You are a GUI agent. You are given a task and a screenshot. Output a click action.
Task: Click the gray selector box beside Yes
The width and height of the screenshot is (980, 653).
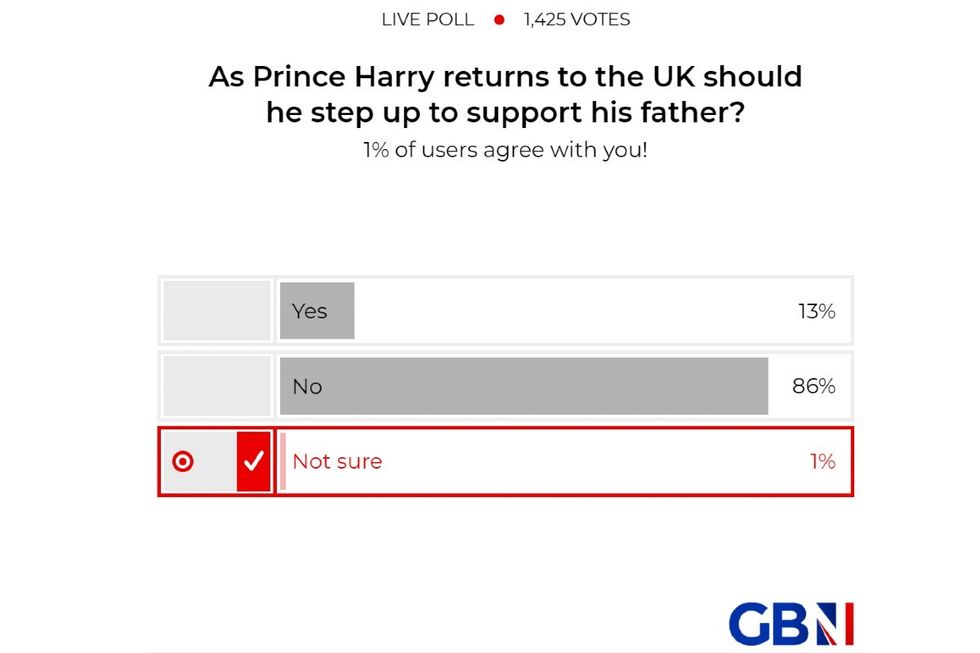click(x=216, y=310)
